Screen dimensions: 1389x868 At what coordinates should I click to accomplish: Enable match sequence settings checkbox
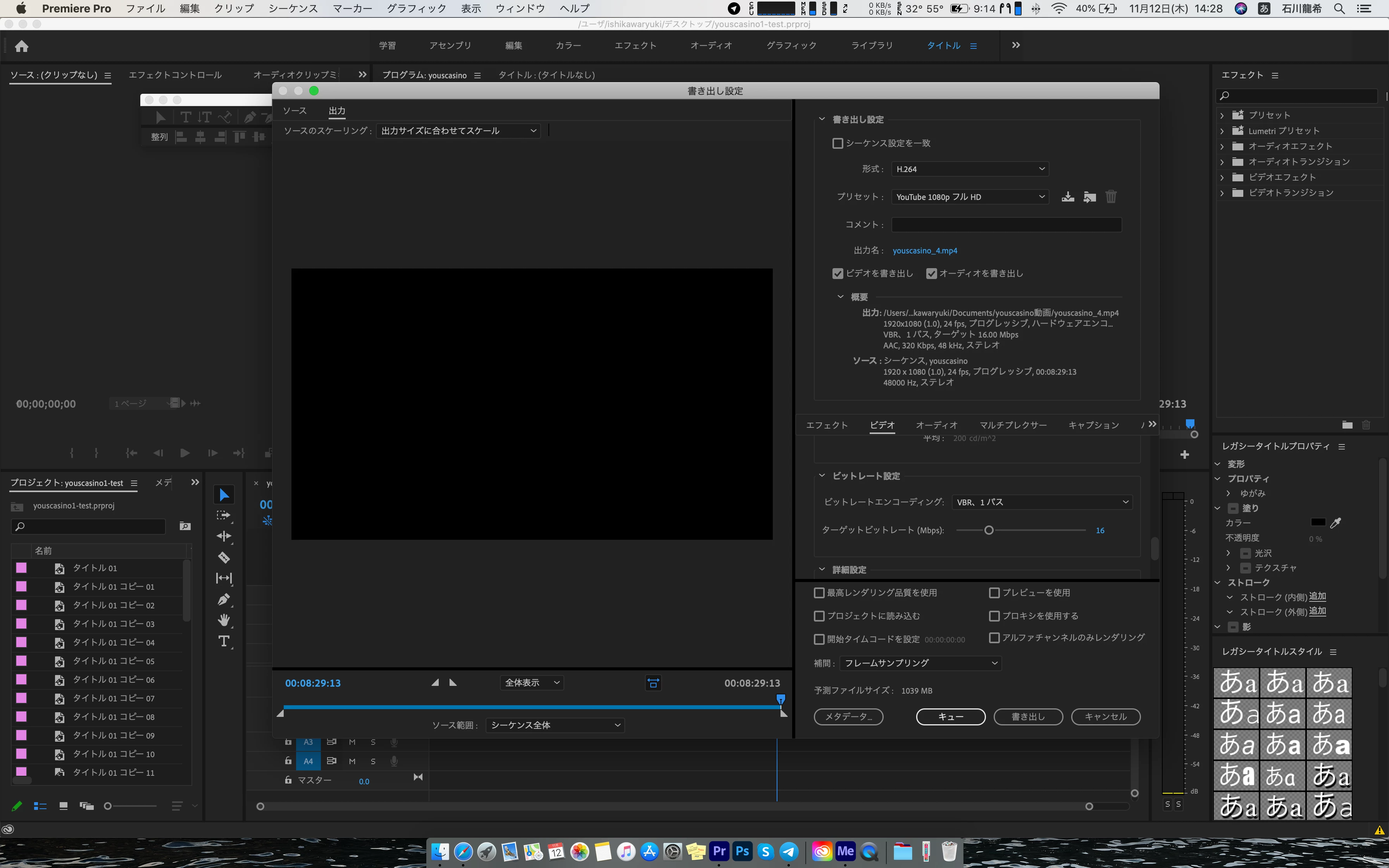coord(838,143)
